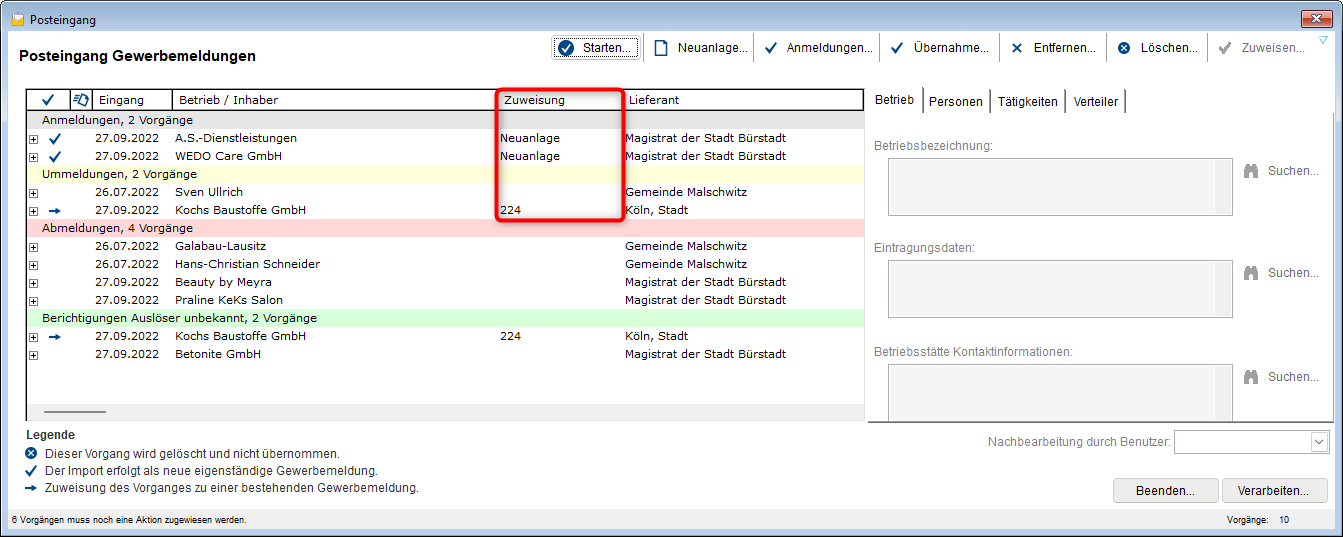Switch to the Personen tab
This screenshot has height=537, width=1343.
click(x=955, y=101)
